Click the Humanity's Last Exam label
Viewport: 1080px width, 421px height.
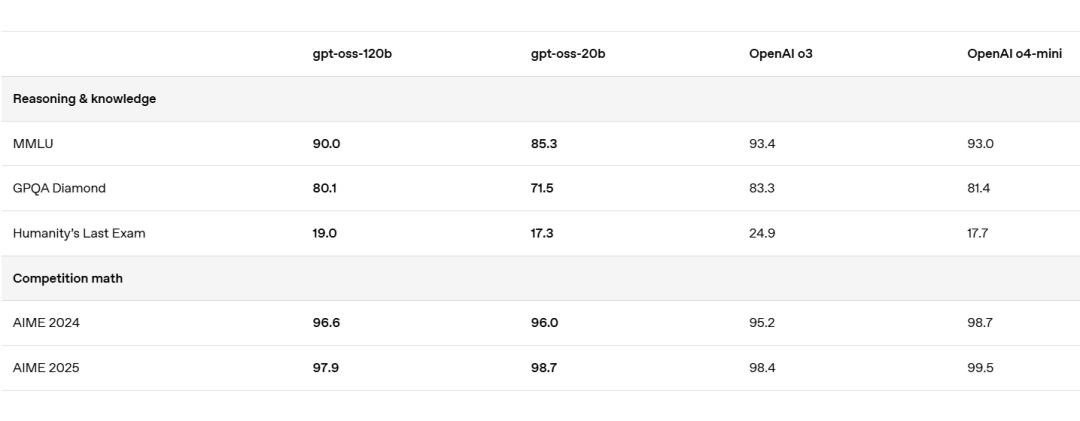coord(79,234)
